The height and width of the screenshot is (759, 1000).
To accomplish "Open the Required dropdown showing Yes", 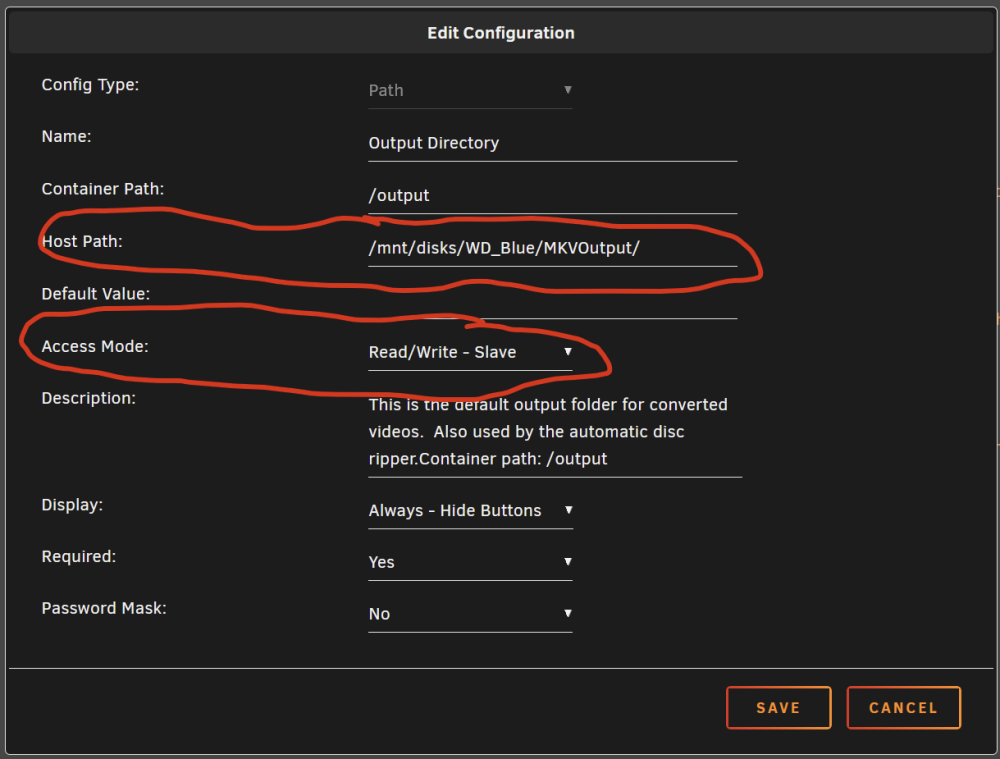I will pyautogui.click(x=470, y=563).
